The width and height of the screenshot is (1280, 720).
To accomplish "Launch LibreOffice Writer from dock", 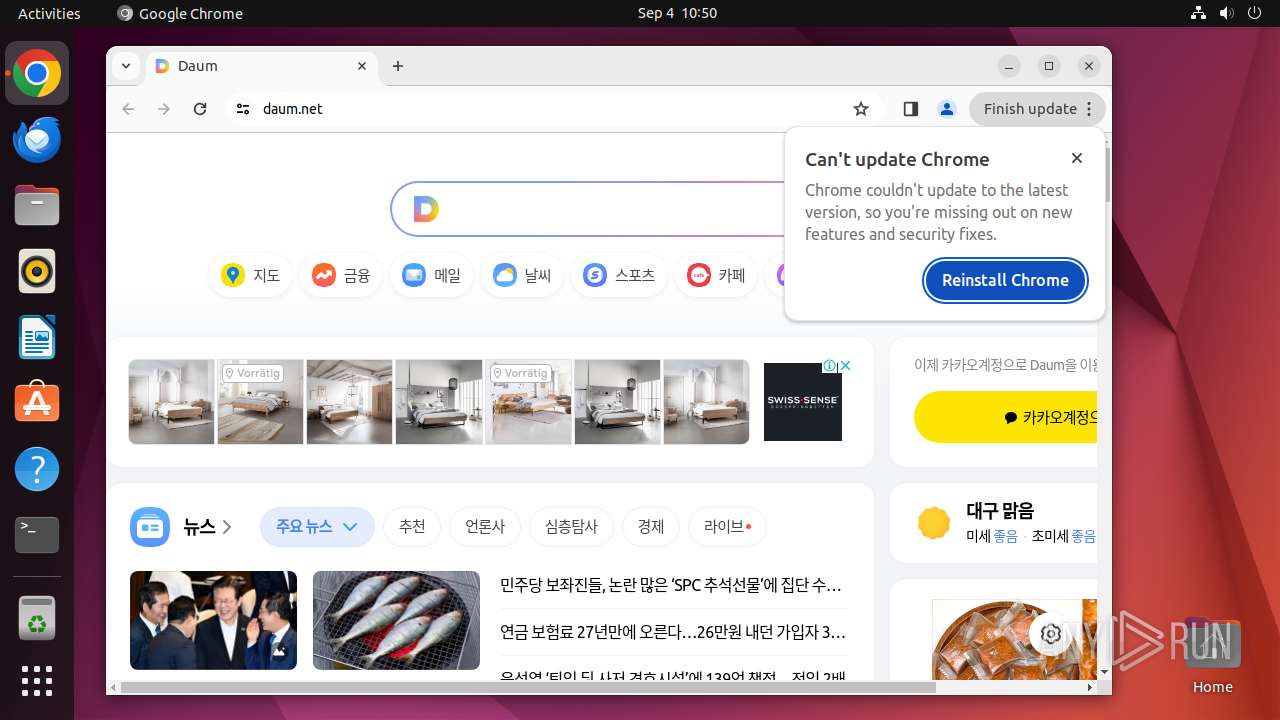I will coord(37,337).
